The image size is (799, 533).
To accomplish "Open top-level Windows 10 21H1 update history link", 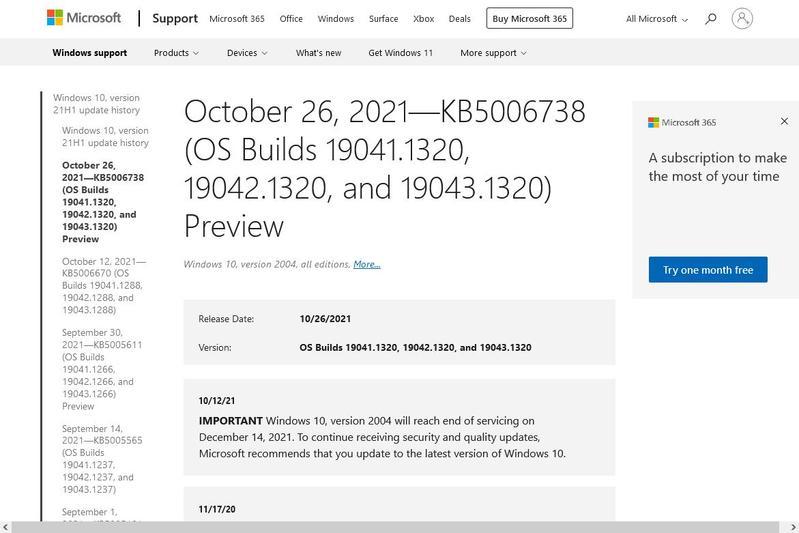I will tap(96, 104).
